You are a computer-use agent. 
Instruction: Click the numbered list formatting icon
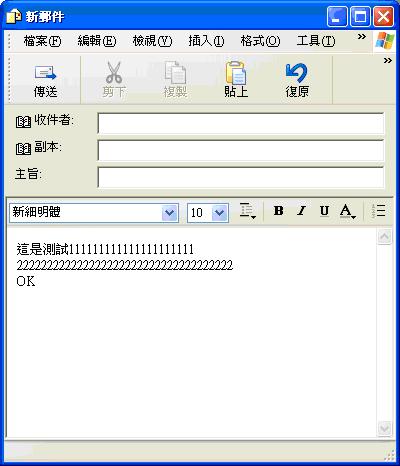[x=379, y=211]
